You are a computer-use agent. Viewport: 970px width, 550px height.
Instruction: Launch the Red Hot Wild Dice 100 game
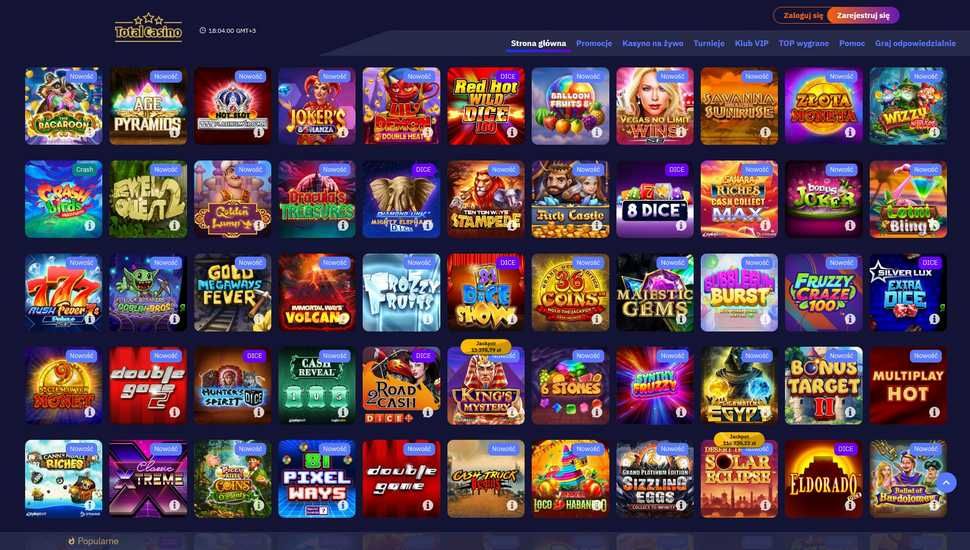tap(486, 106)
